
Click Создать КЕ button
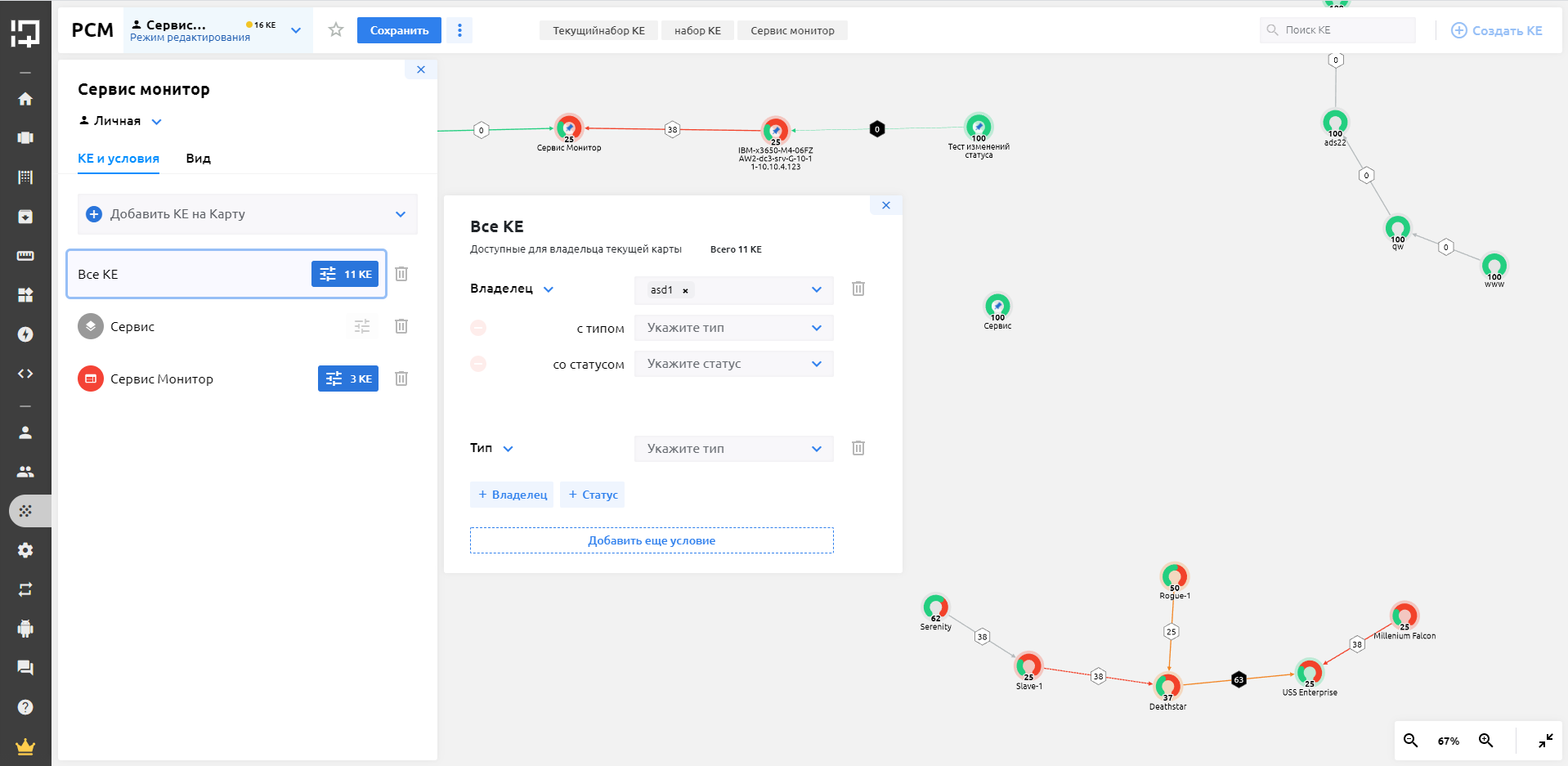[x=1497, y=30]
